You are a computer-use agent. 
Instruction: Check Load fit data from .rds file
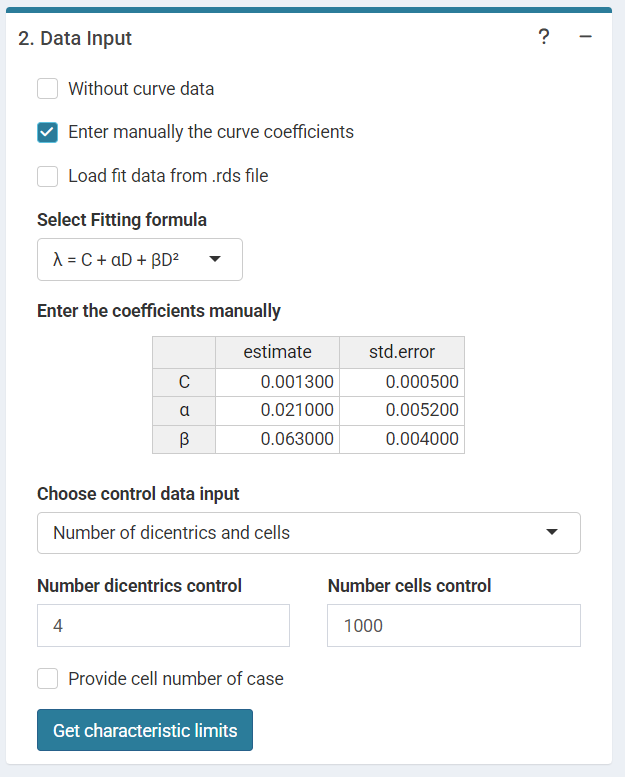48,176
